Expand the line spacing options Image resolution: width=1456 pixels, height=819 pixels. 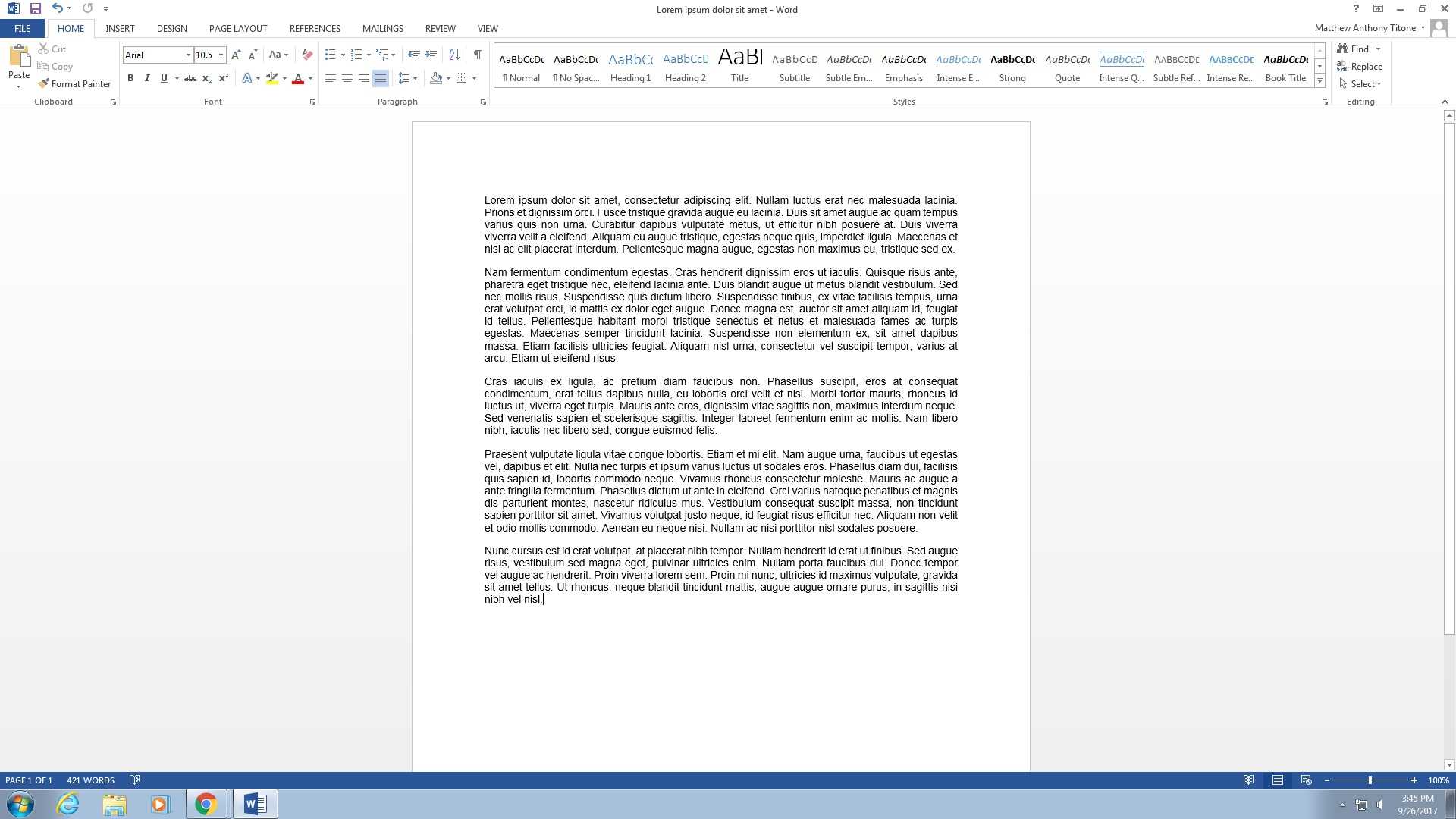click(415, 78)
